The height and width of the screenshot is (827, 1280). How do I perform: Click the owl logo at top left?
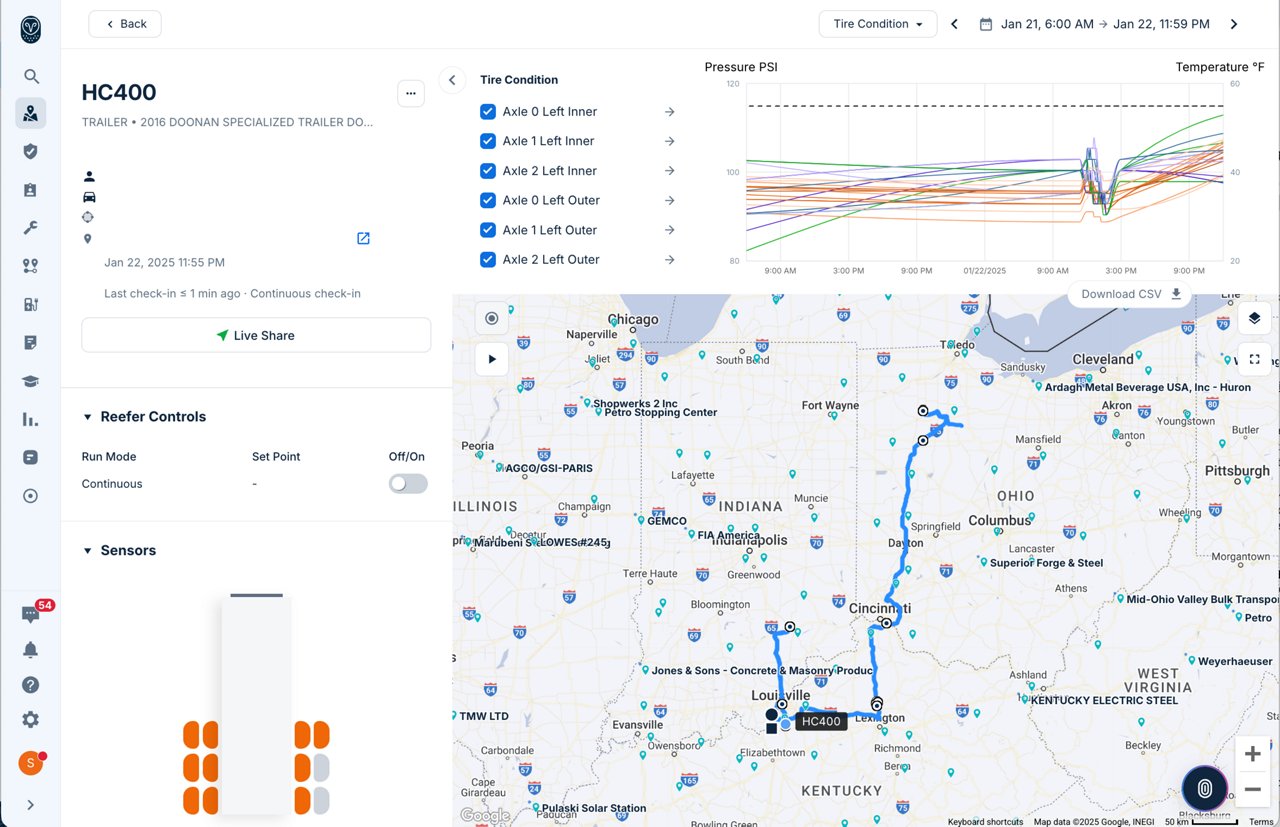[31, 29]
